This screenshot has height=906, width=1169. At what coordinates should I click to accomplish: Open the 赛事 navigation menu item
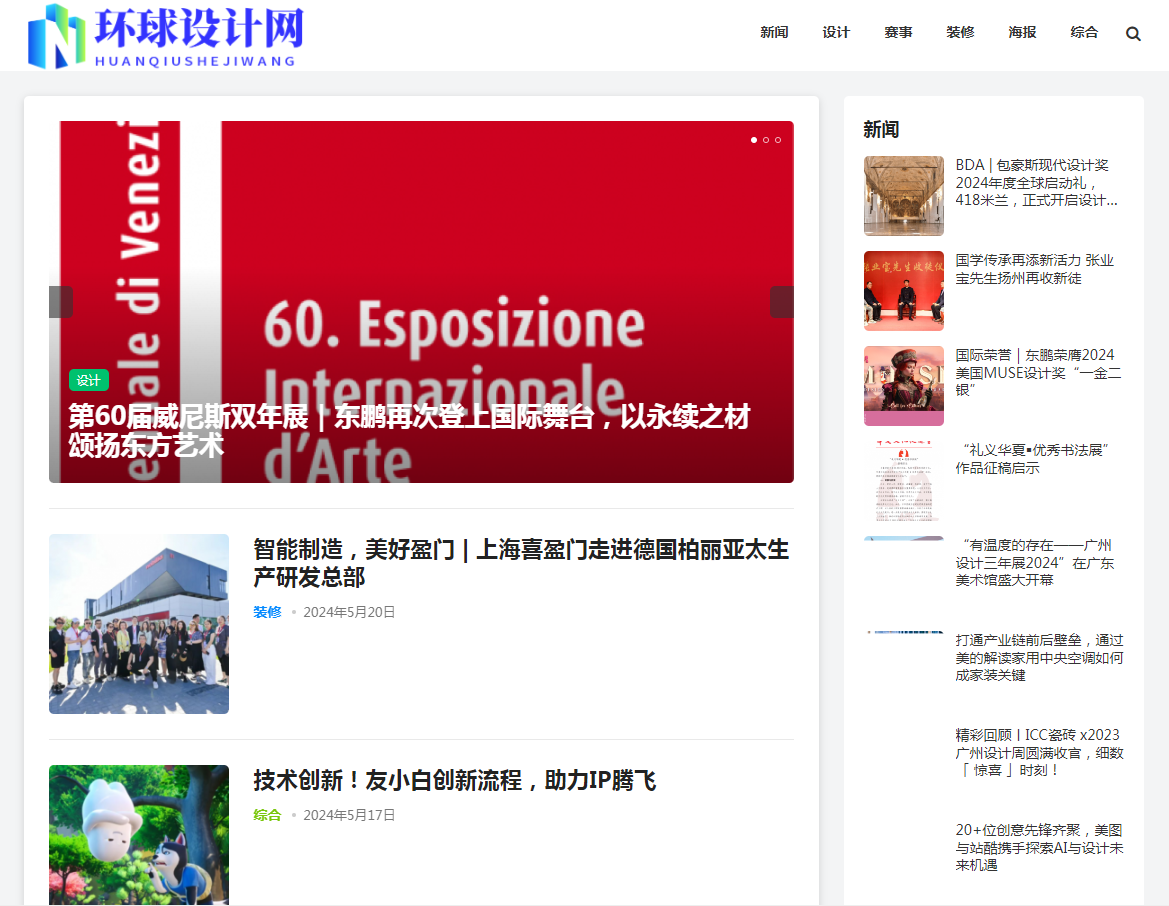point(898,32)
